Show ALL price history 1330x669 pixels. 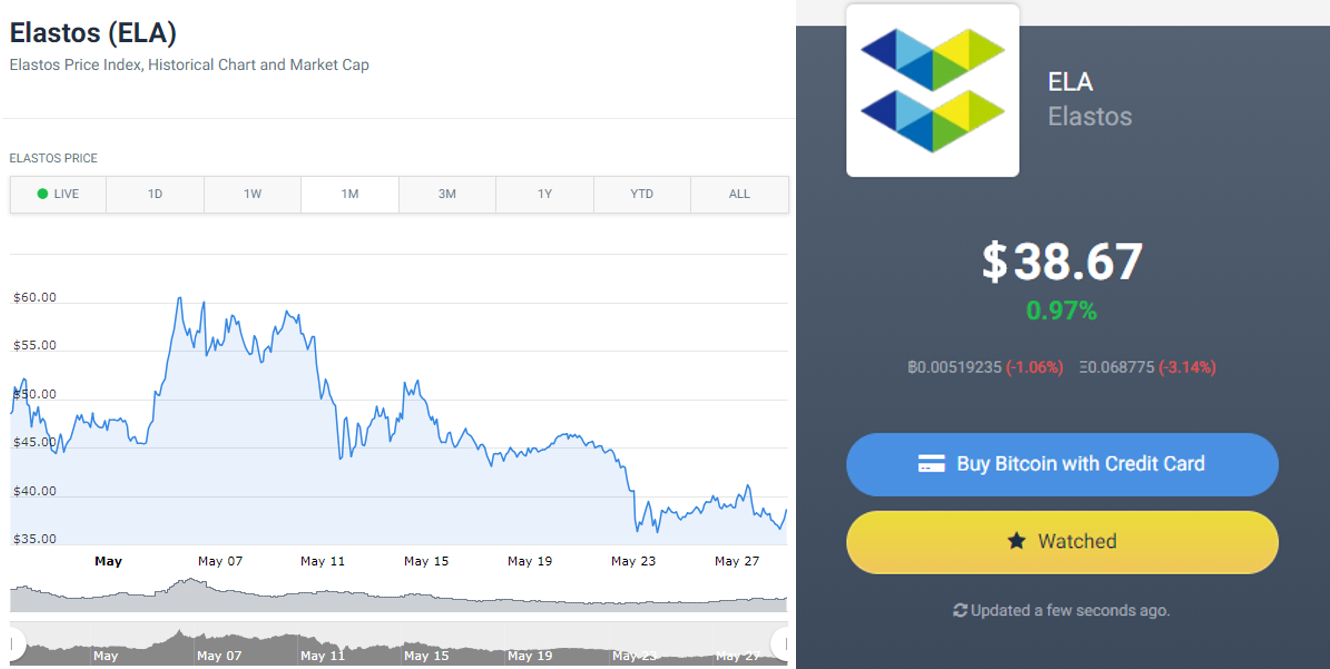pos(739,194)
